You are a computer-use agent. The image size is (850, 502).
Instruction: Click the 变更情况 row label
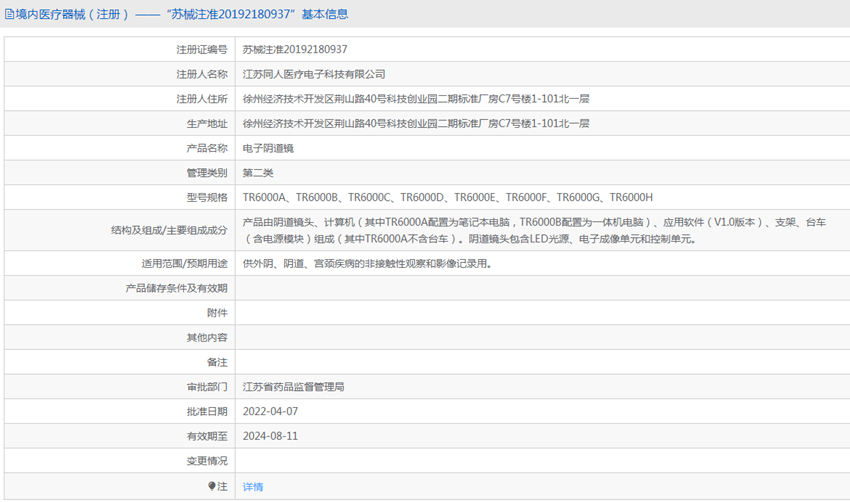207,461
